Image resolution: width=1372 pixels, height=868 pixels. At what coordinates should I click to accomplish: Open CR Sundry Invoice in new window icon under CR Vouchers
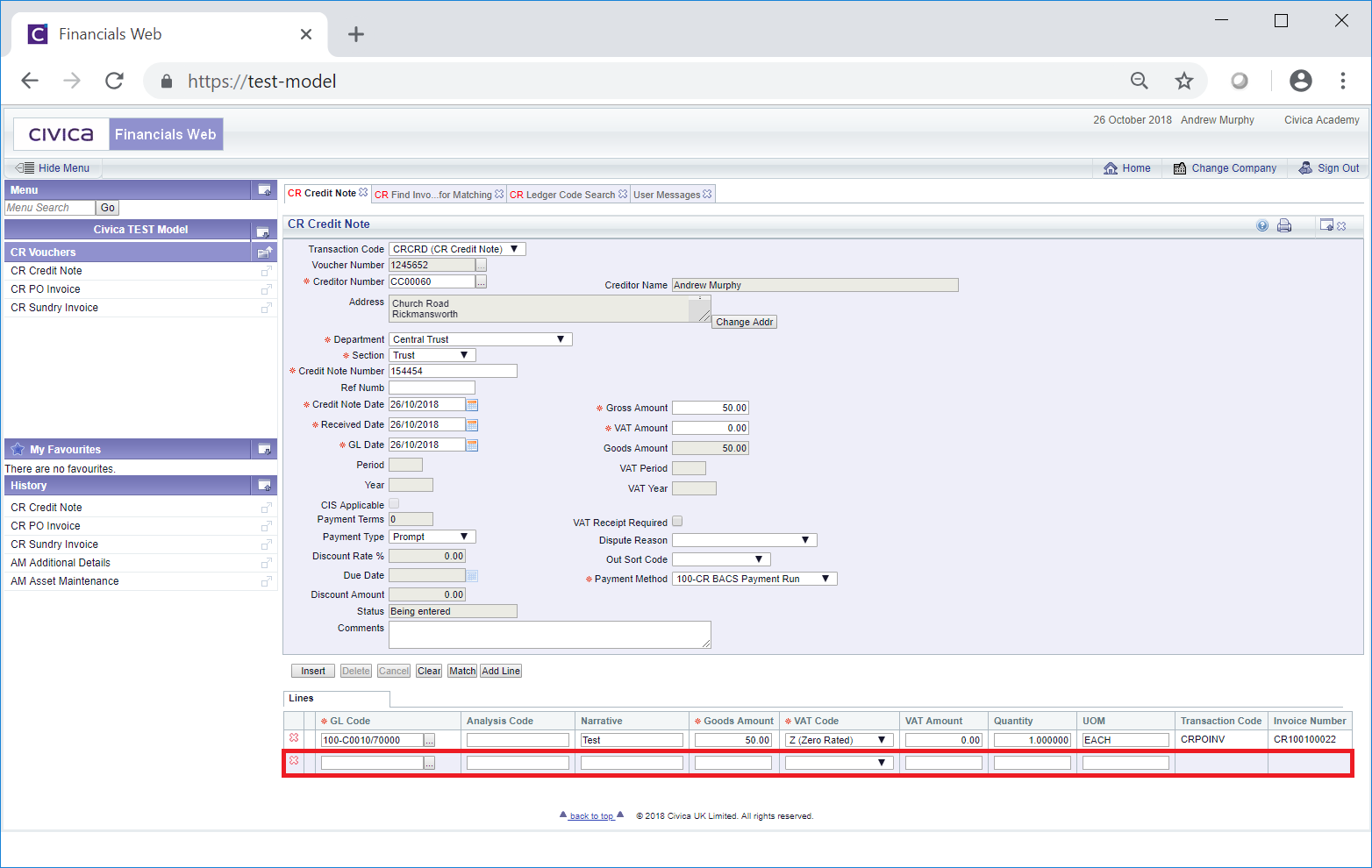[267, 308]
